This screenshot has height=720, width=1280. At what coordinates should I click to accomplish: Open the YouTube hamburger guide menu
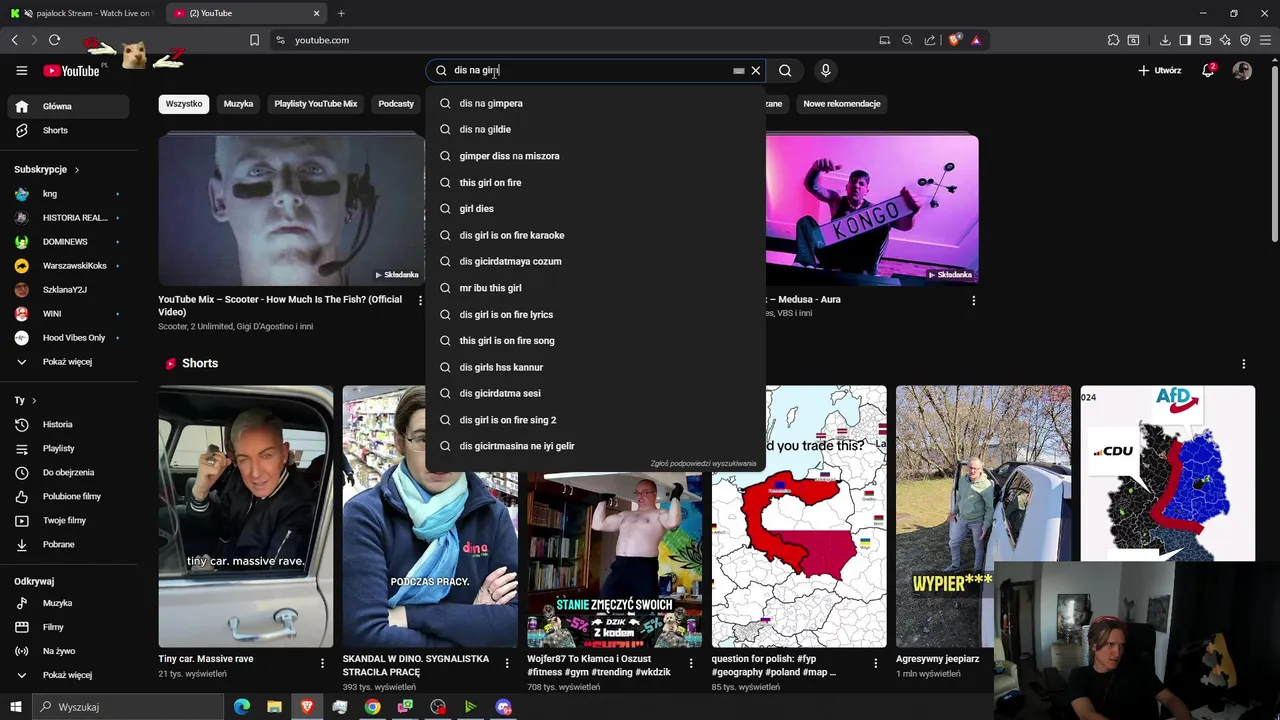tap(21, 70)
